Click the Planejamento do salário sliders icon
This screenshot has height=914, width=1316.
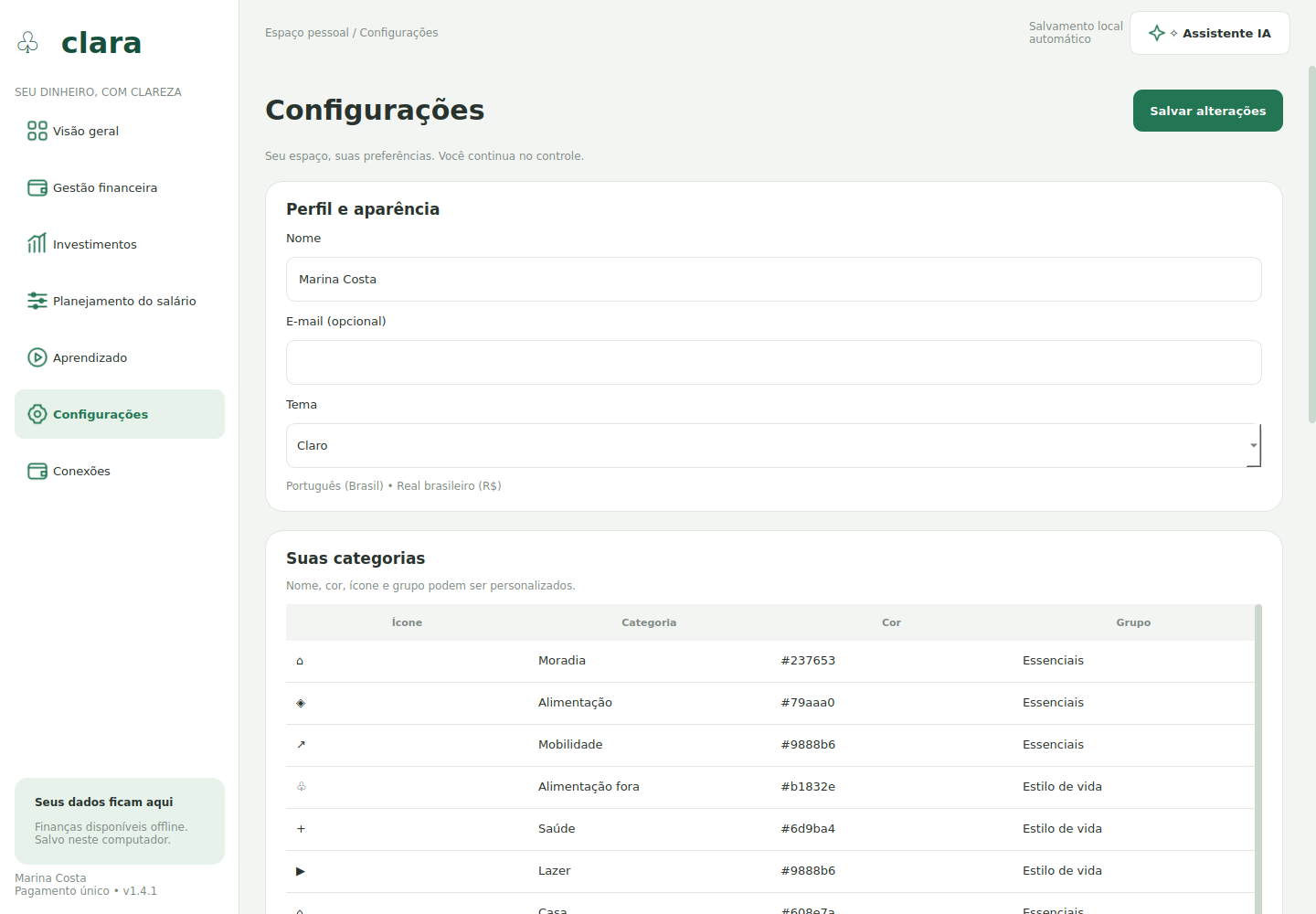(x=37, y=301)
